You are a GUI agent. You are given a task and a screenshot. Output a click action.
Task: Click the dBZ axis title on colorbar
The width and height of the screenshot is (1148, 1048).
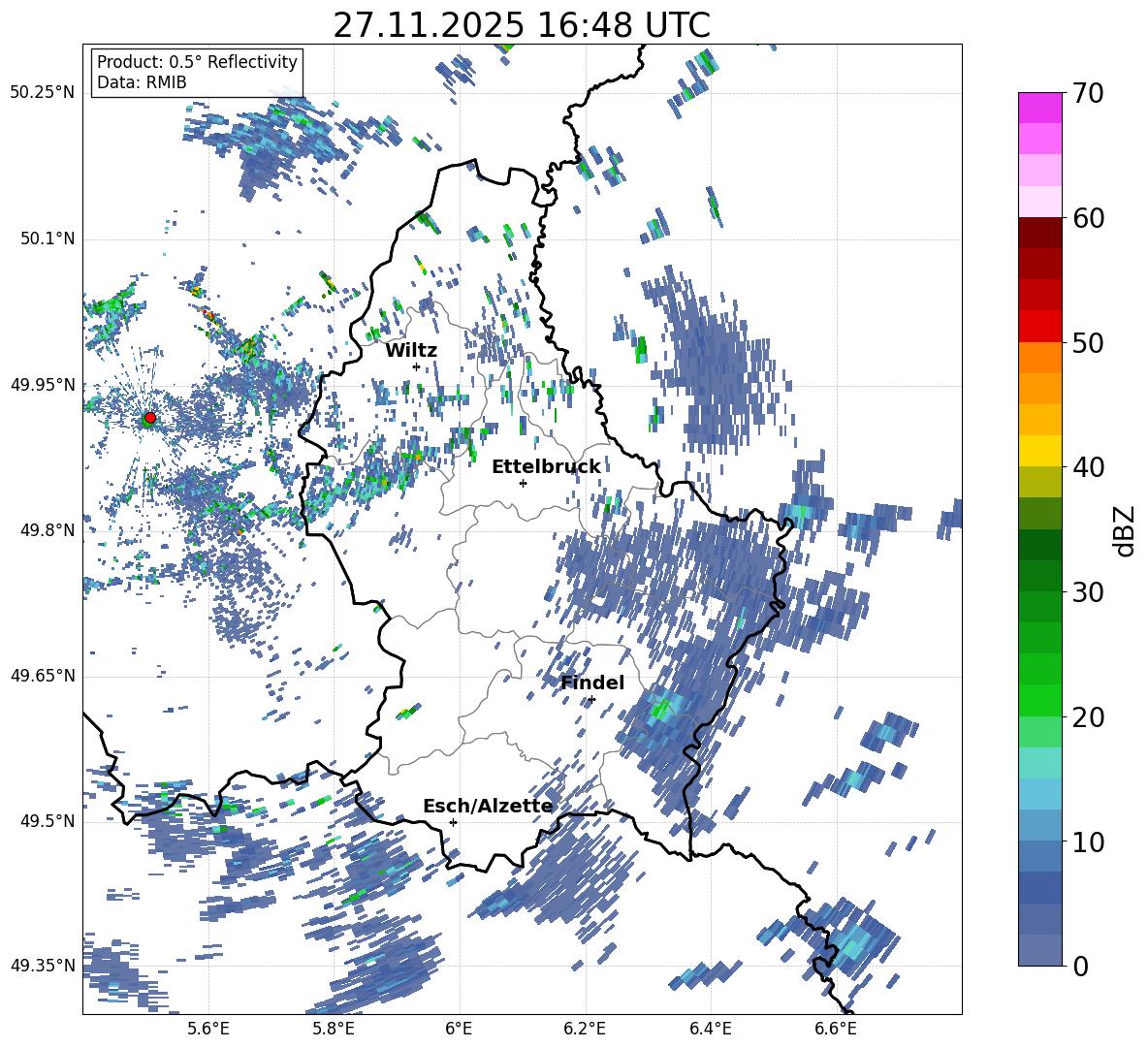click(1126, 530)
